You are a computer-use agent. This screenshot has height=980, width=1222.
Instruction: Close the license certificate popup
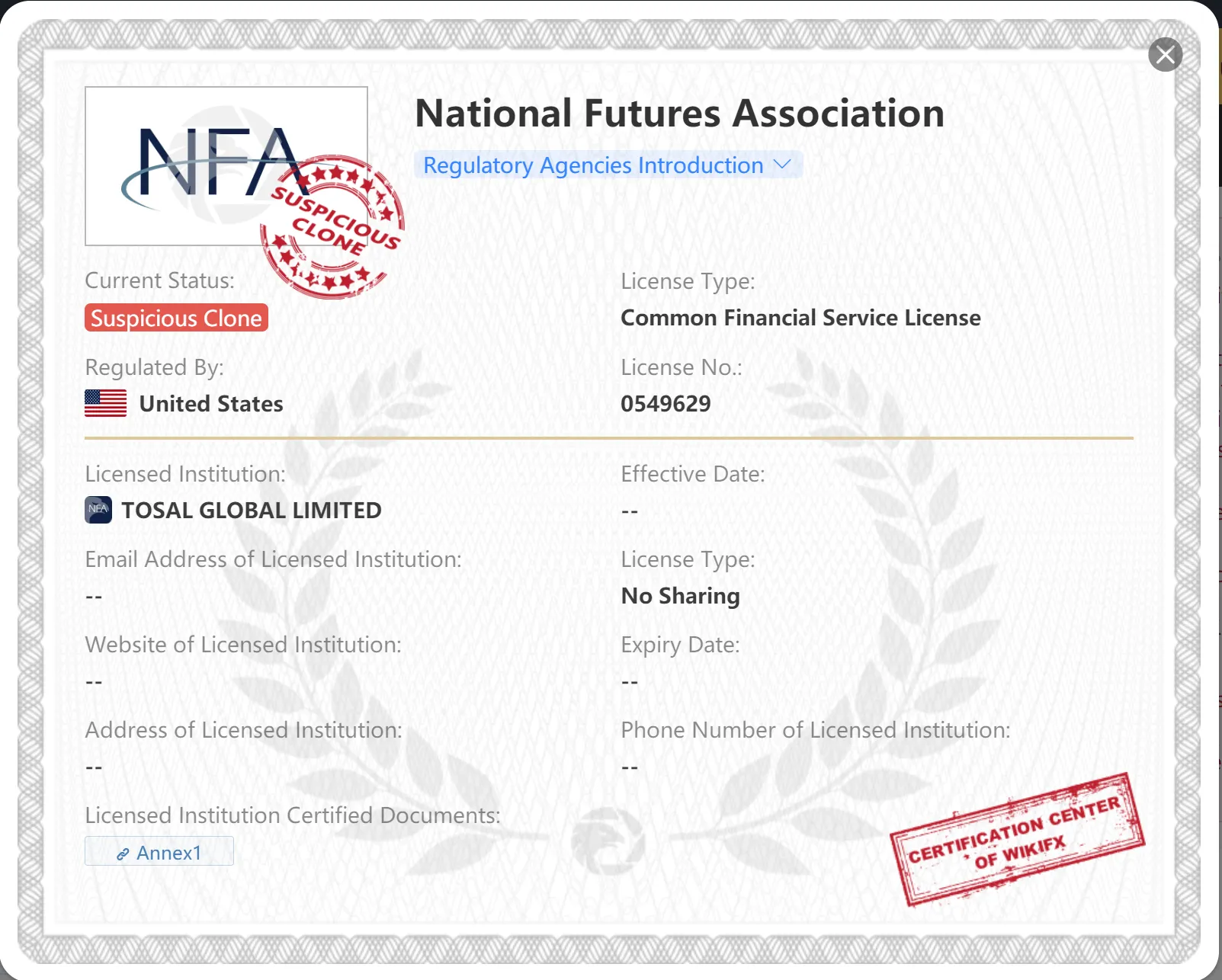[1165, 55]
